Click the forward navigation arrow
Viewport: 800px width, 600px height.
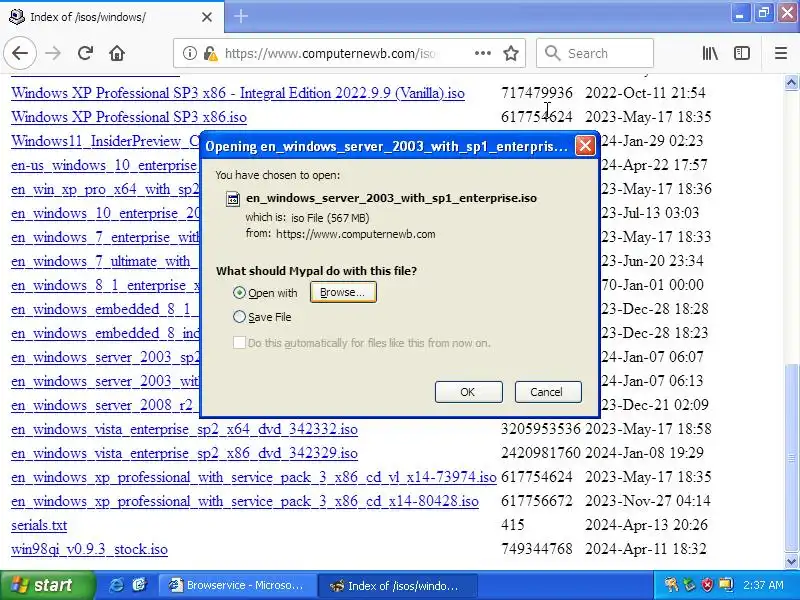(53, 53)
